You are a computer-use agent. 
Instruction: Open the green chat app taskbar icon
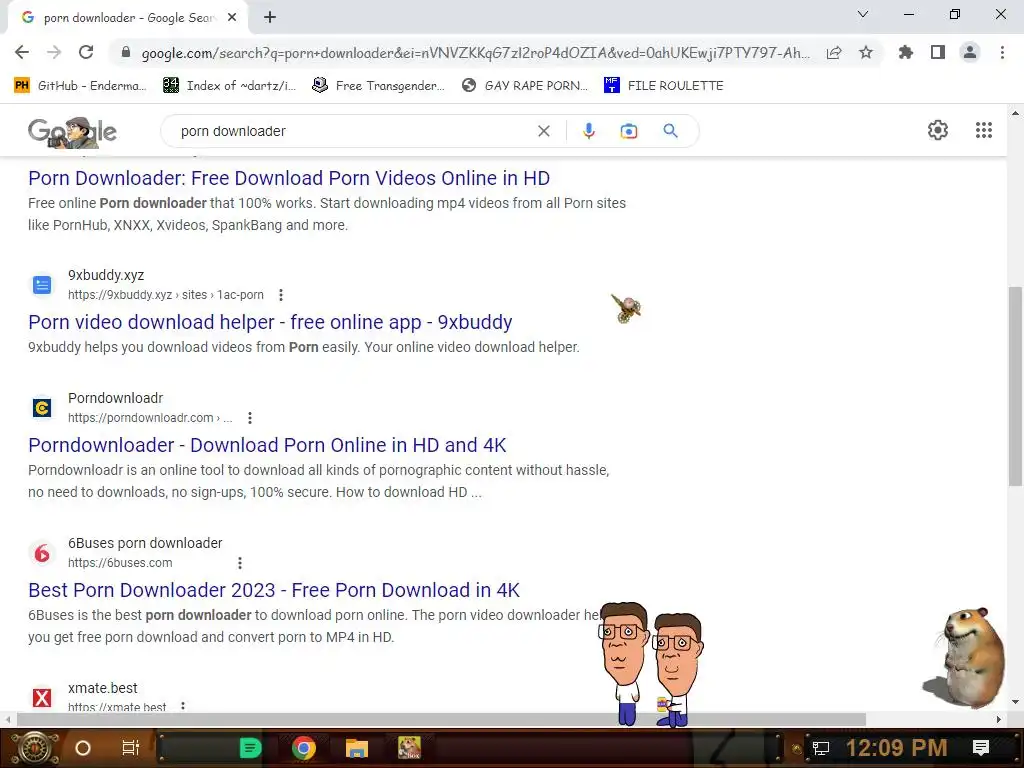(x=250, y=748)
